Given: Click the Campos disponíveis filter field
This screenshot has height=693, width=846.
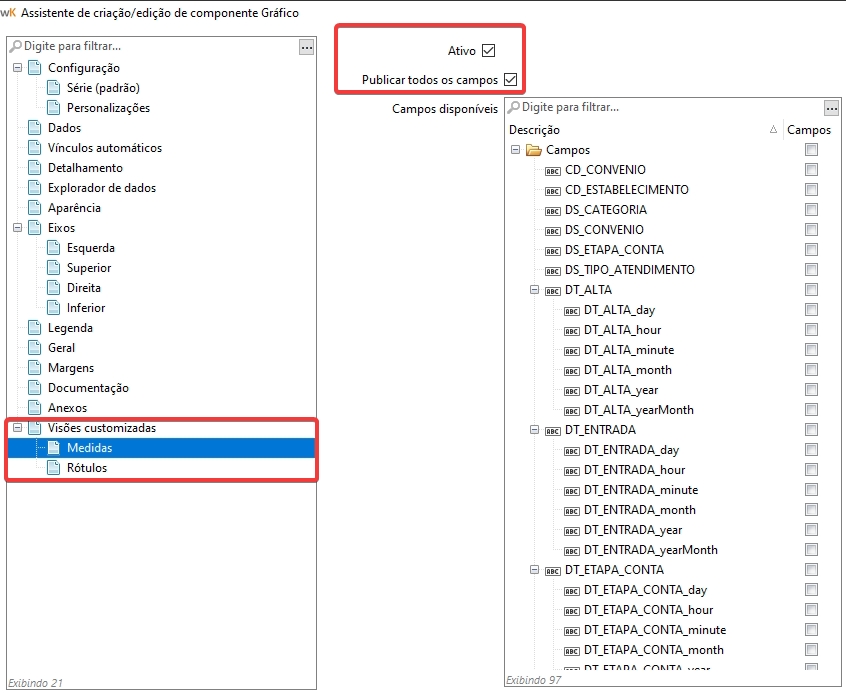Looking at the screenshot, I should pos(660,107).
